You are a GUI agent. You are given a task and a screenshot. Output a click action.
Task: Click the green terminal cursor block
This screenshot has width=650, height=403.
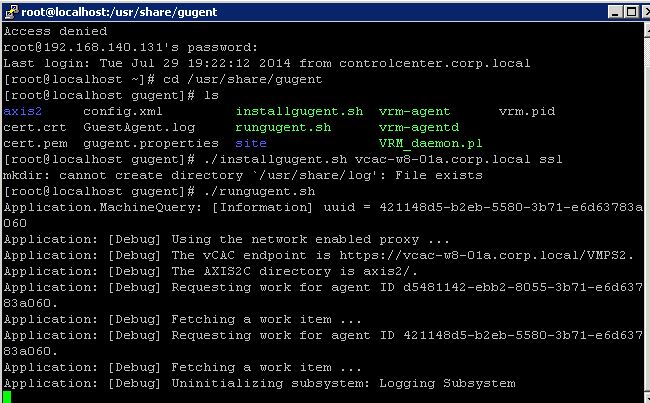tap(7, 397)
